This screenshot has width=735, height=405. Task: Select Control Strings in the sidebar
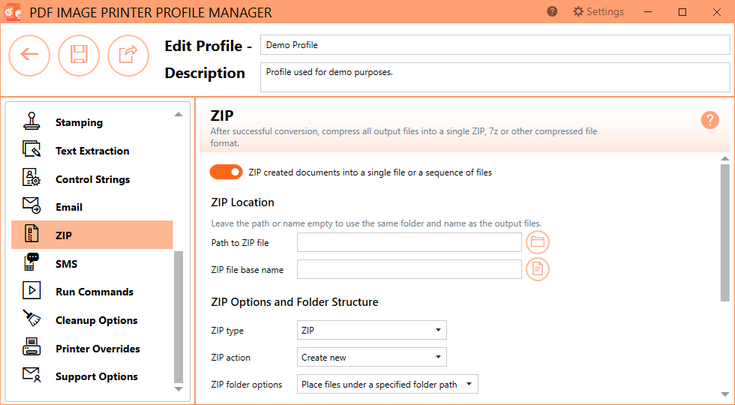coord(92,179)
